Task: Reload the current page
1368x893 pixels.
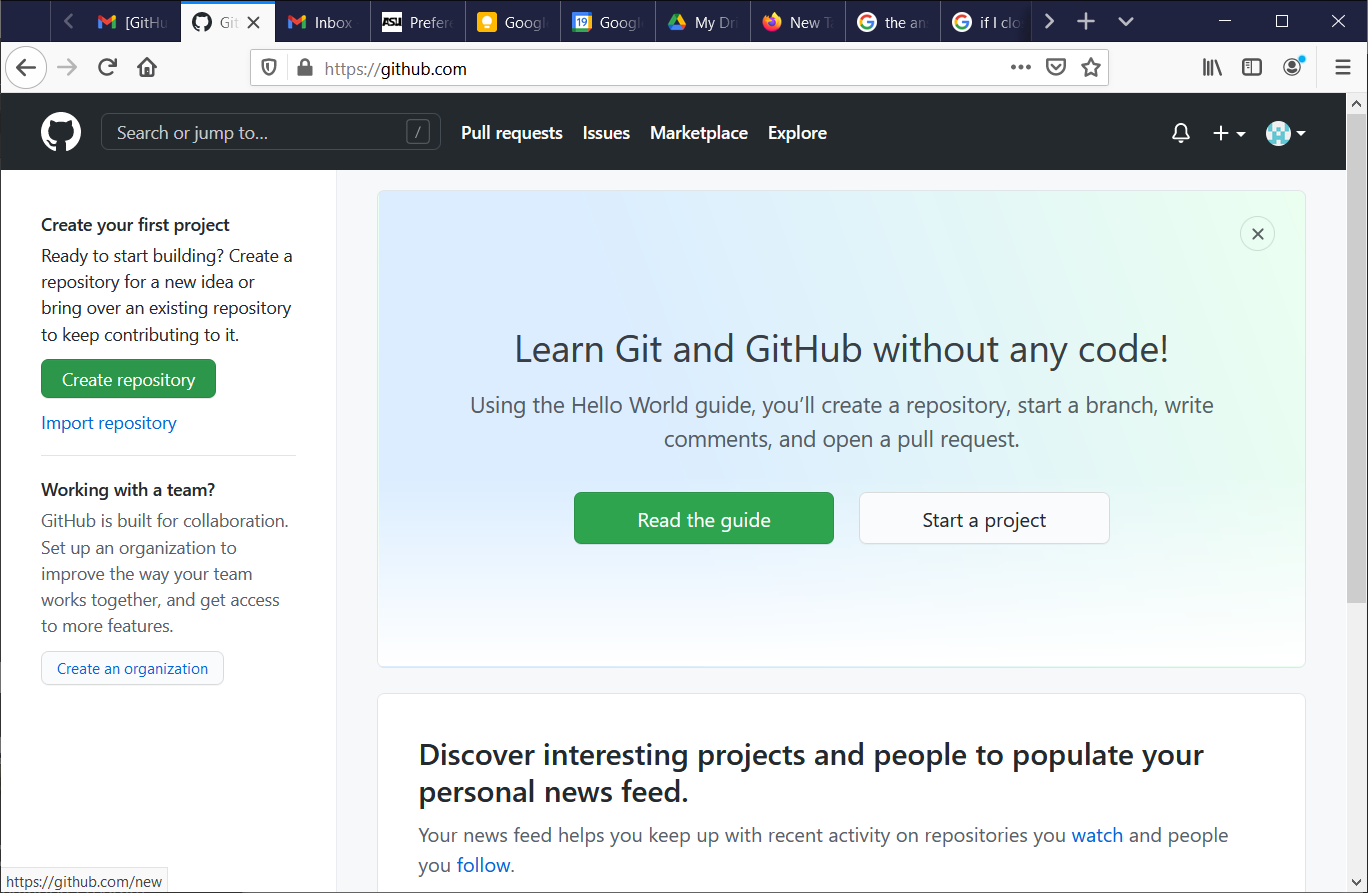Action: (107, 67)
